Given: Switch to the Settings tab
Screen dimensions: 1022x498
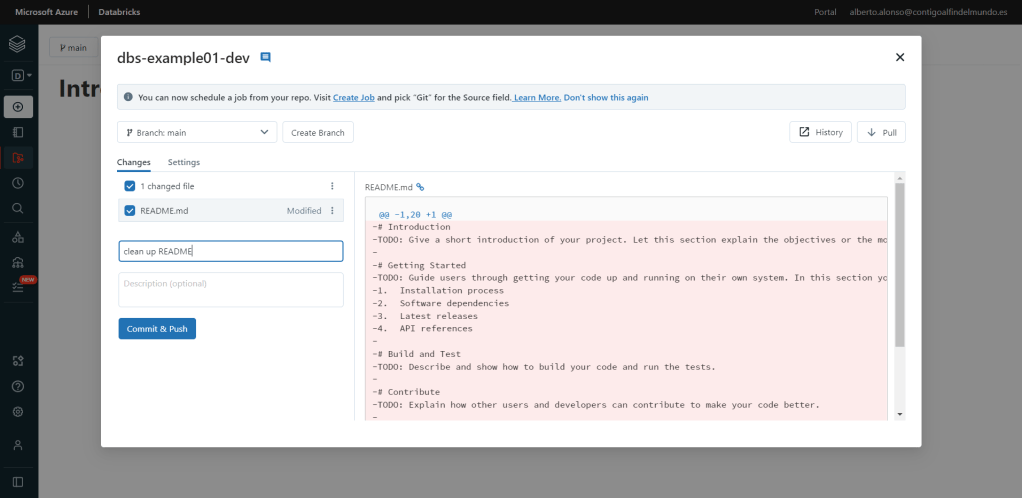Looking at the screenshot, I should point(183,162).
